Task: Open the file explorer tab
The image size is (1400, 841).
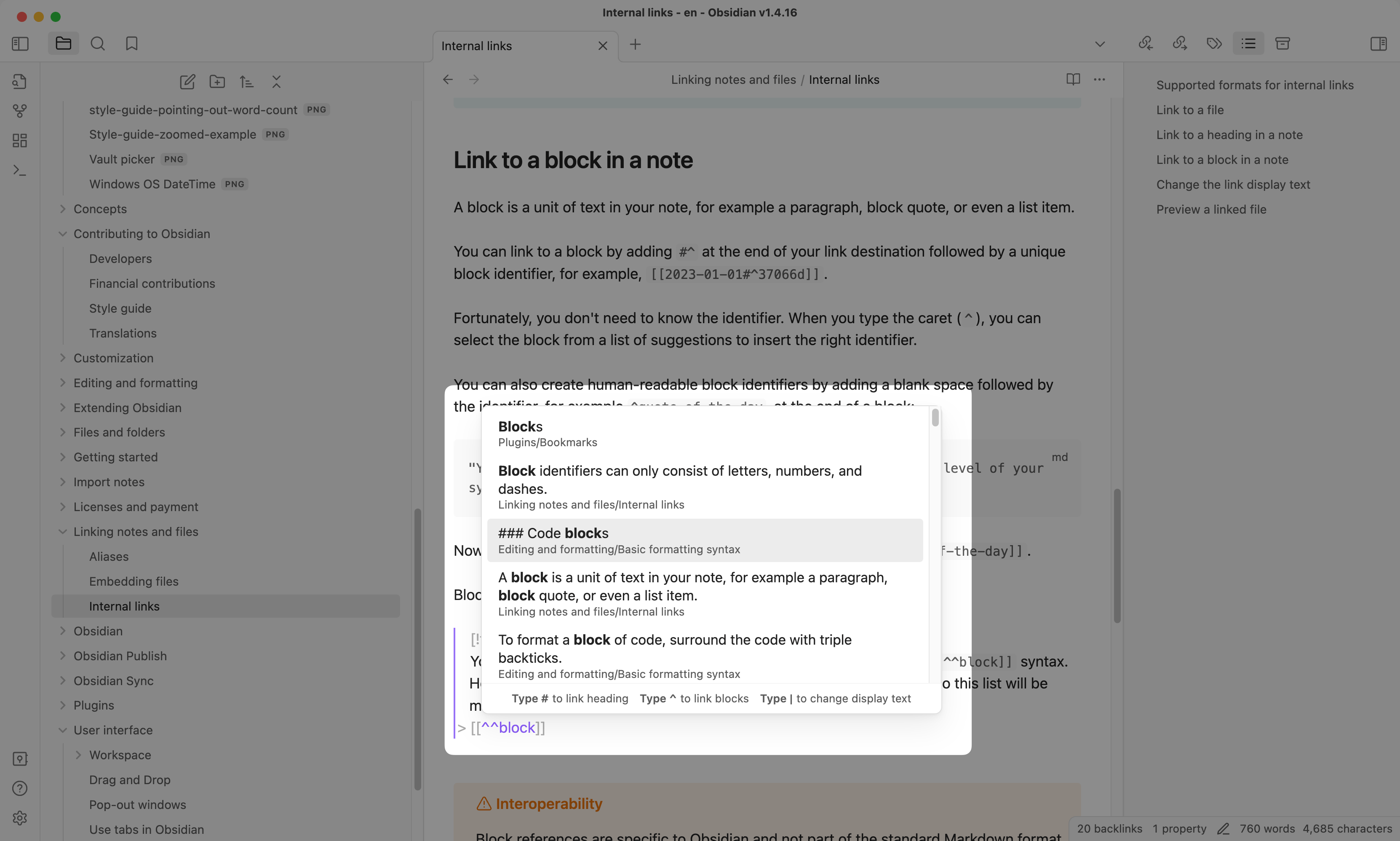Action: (64, 44)
